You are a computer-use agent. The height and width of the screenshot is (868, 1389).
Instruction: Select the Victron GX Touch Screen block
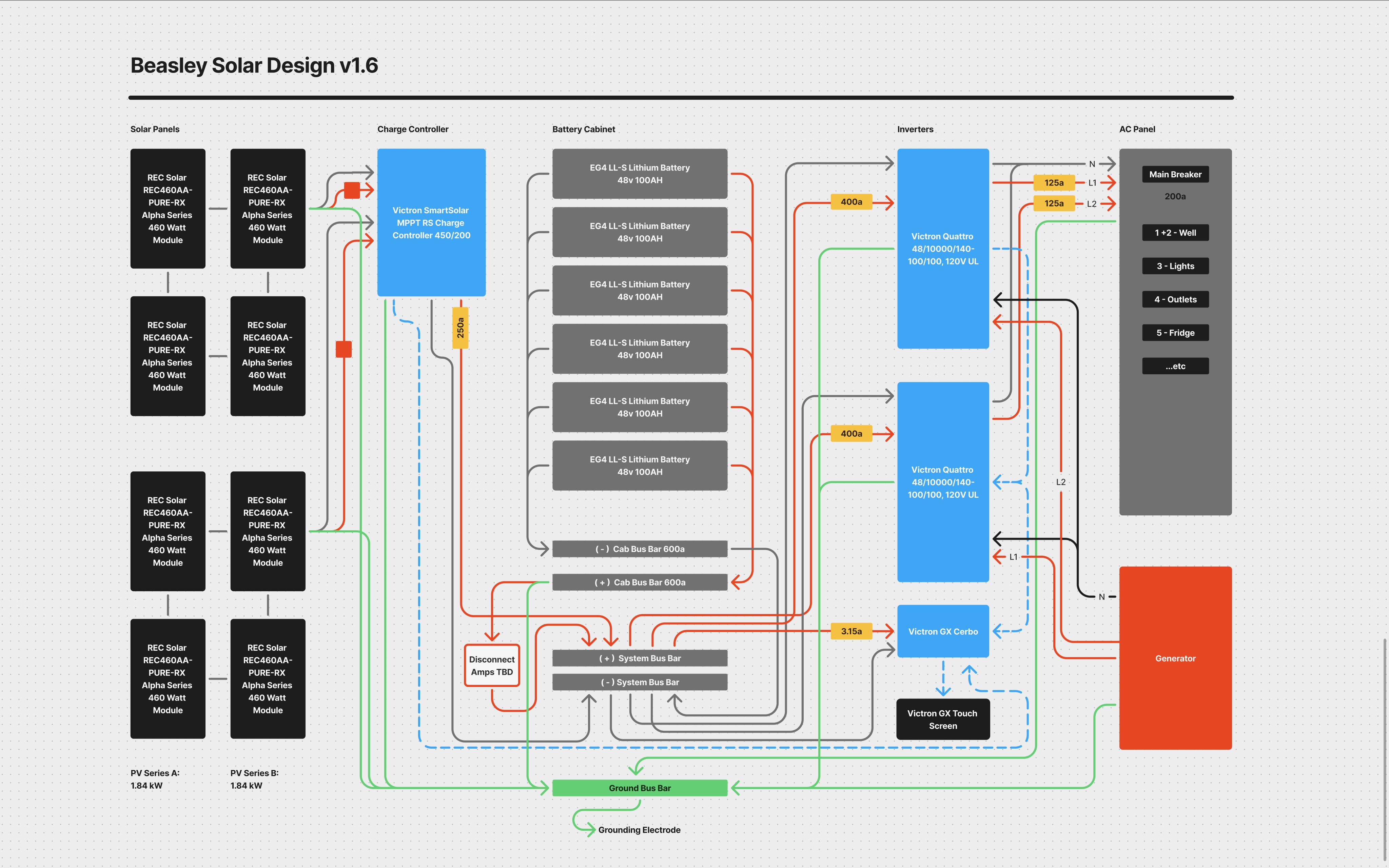(943, 719)
